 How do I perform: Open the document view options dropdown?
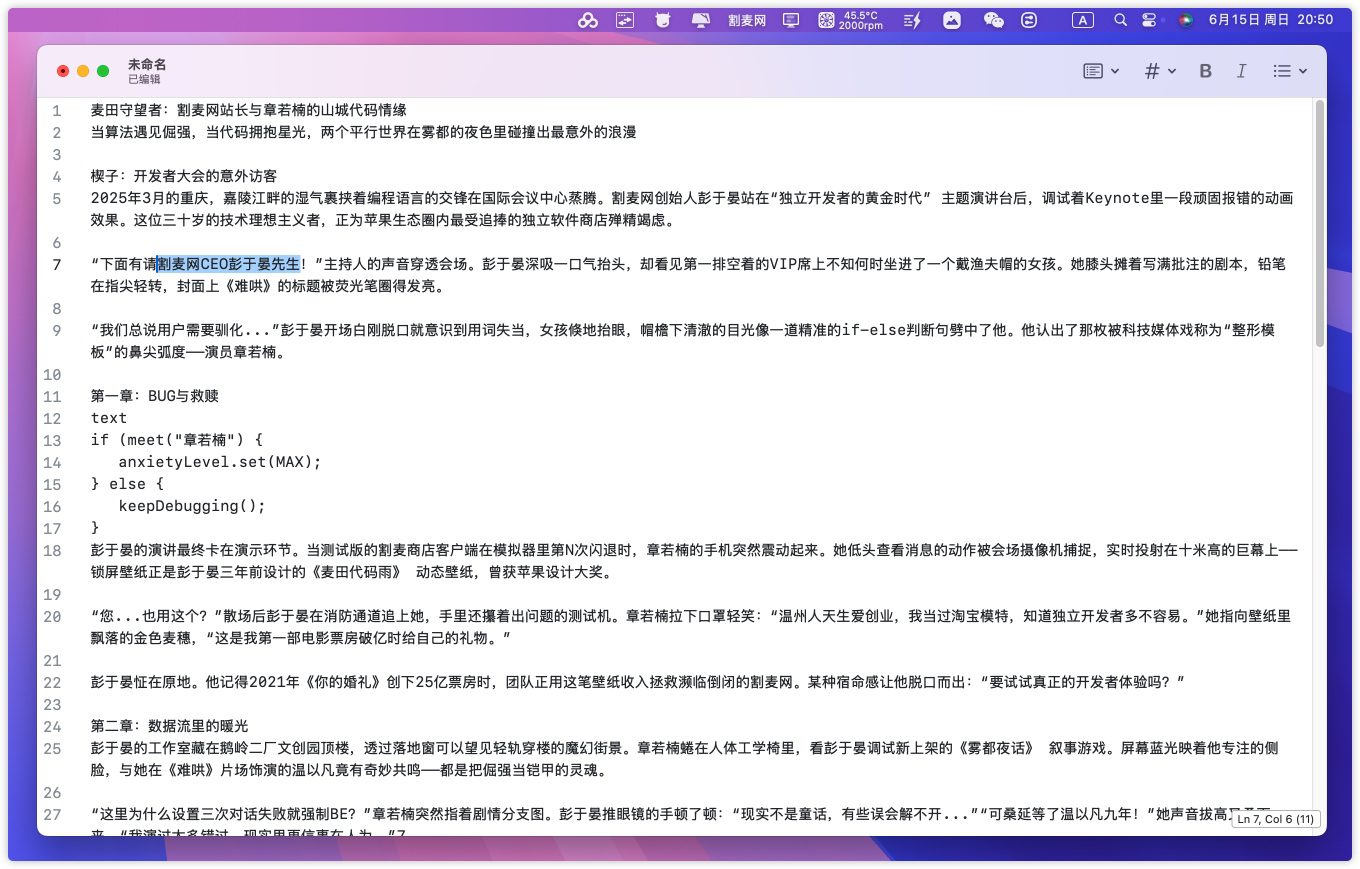coord(1101,71)
